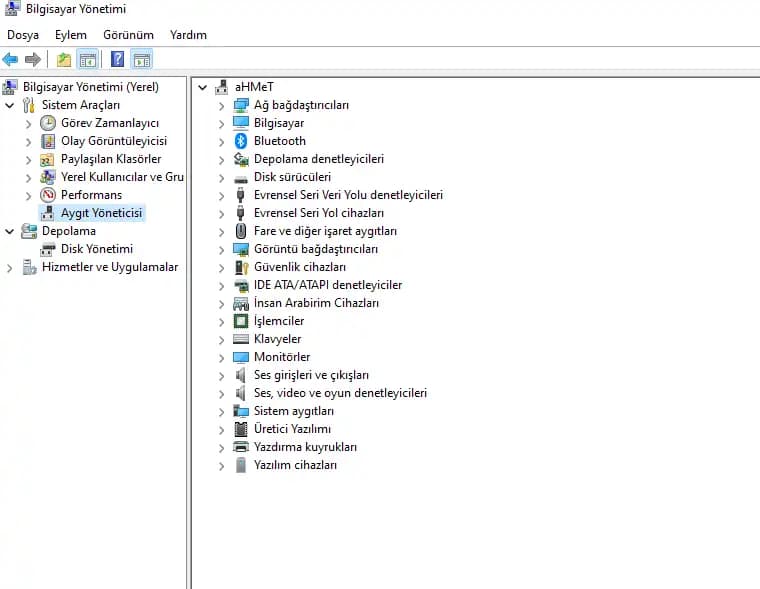The width and height of the screenshot is (760, 589).
Task: Click the Help question mark toolbar icon
Action: (117, 60)
